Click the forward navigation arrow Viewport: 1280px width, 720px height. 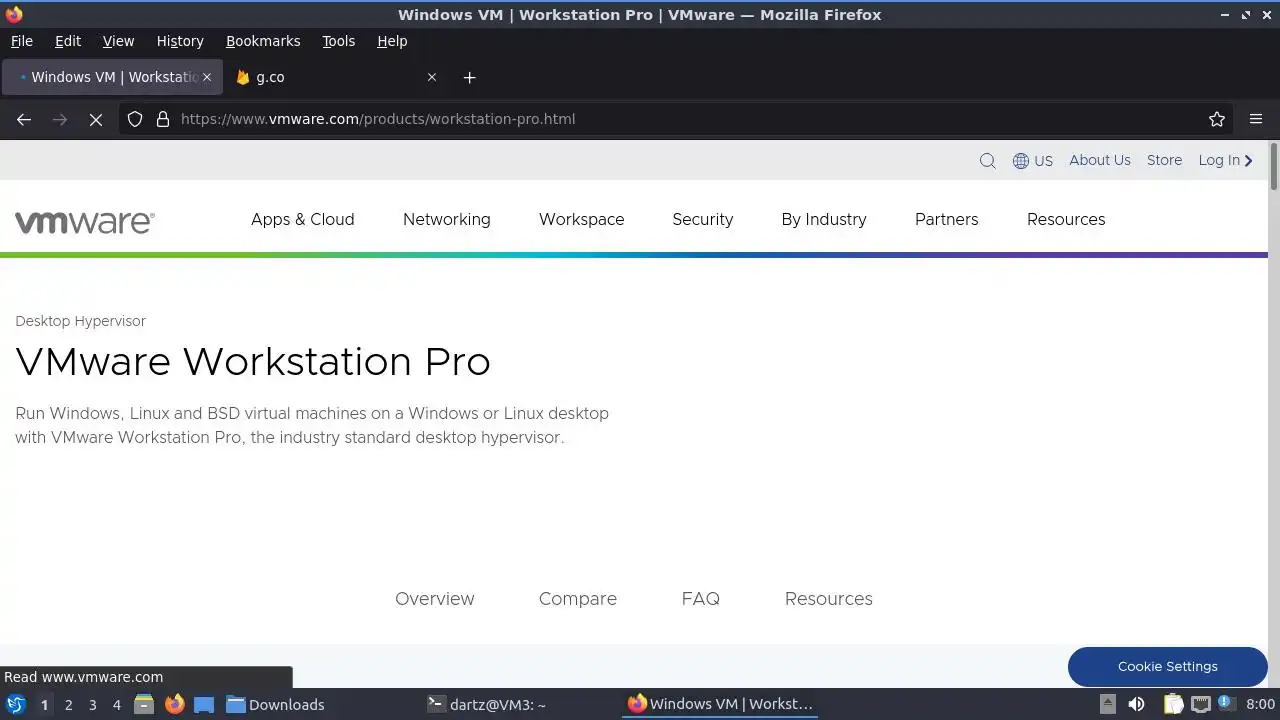coord(60,119)
